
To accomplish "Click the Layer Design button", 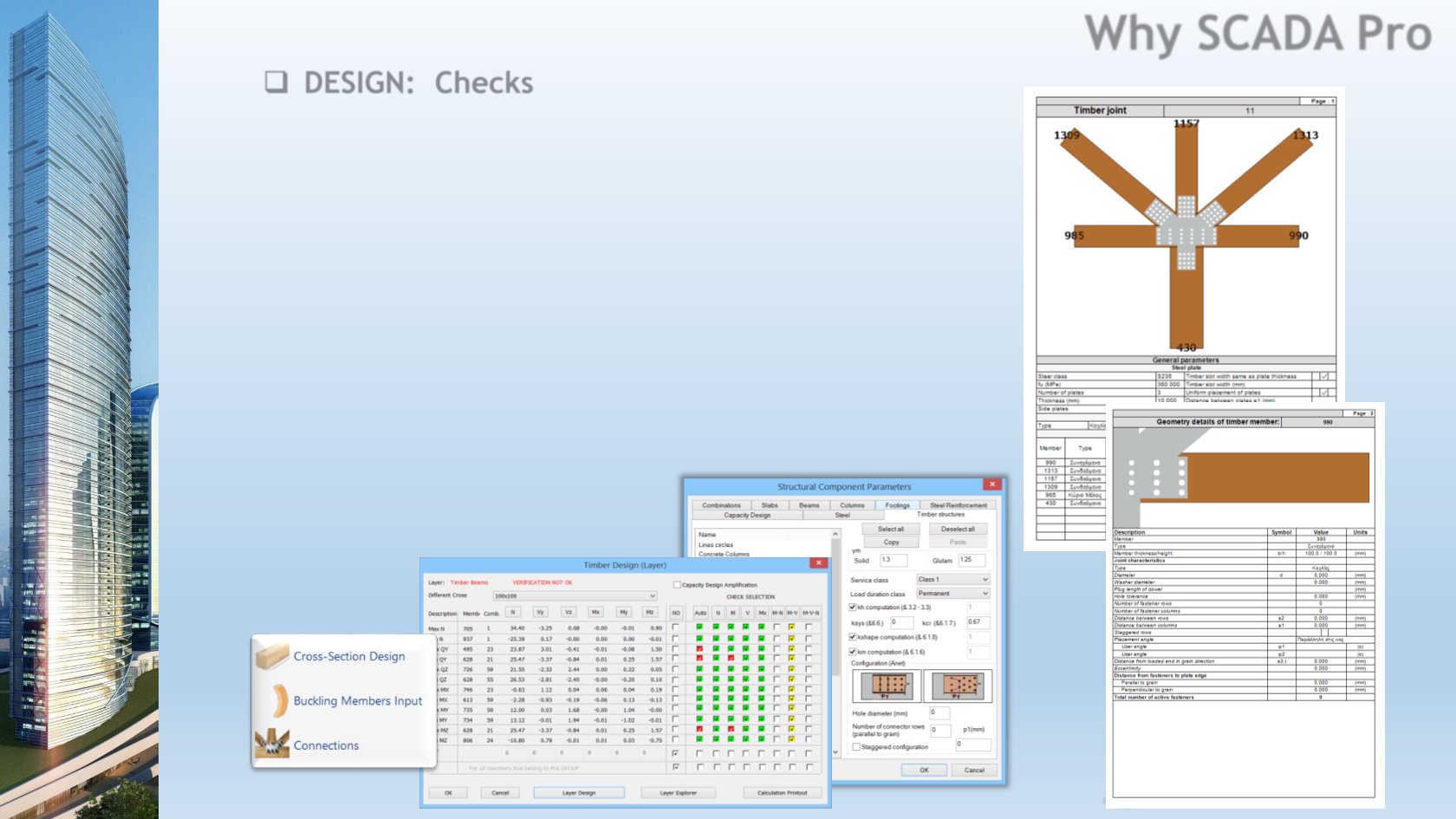I will point(579,792).
